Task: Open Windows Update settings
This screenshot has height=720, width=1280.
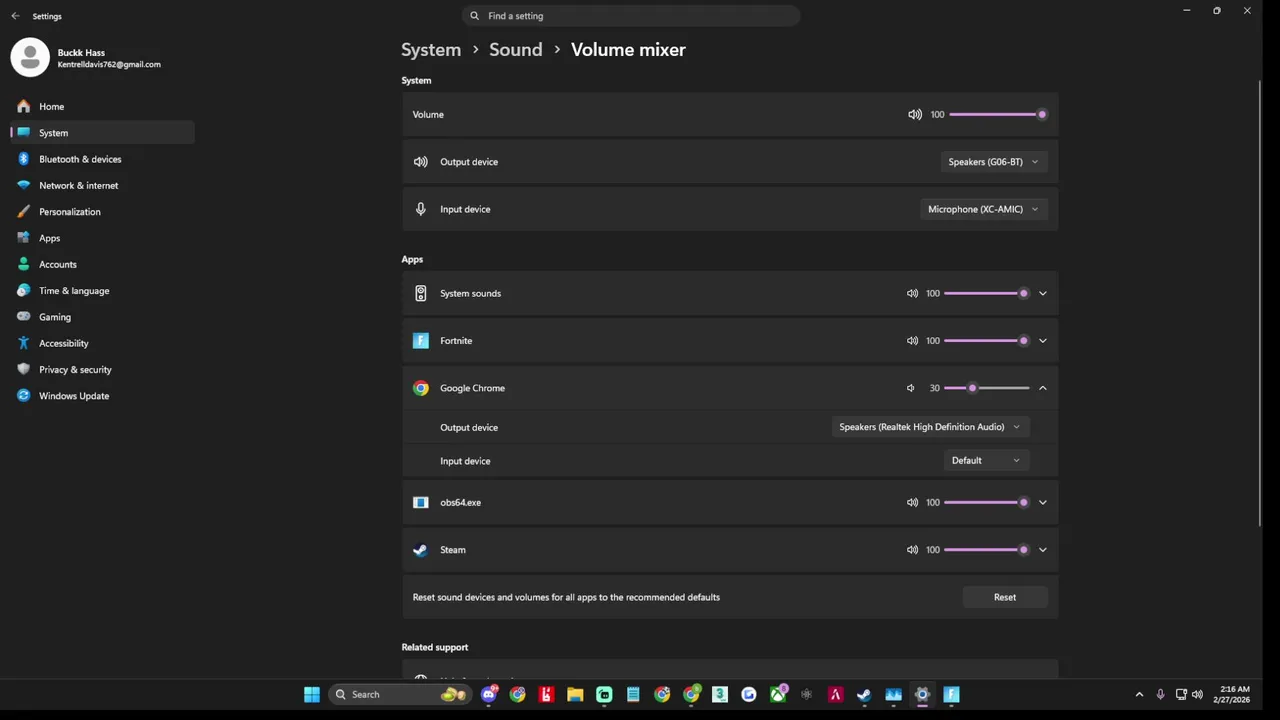Action: [x=102, y=396]
